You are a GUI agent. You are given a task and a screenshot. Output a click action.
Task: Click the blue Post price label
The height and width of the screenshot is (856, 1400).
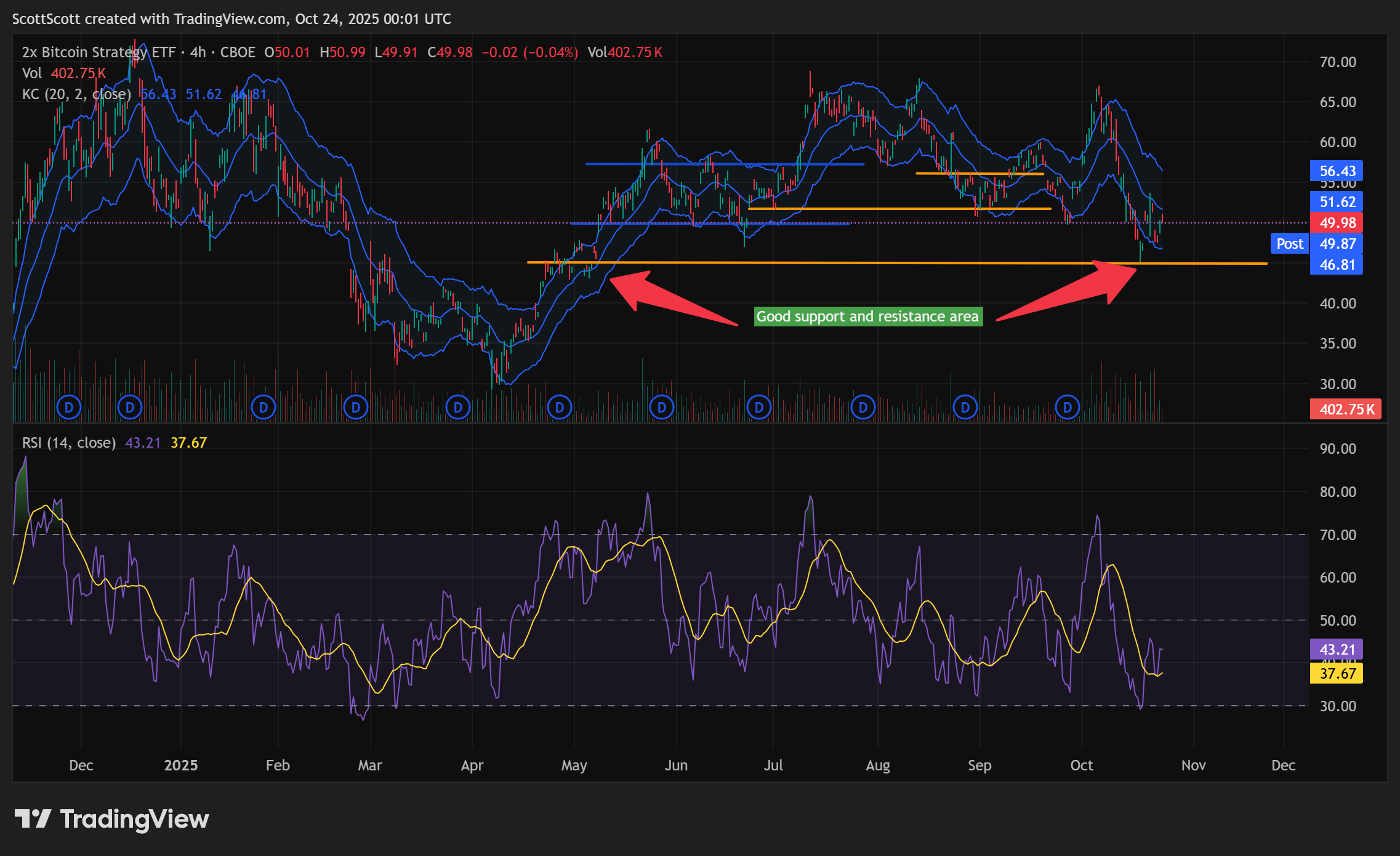coord(1289,244)
